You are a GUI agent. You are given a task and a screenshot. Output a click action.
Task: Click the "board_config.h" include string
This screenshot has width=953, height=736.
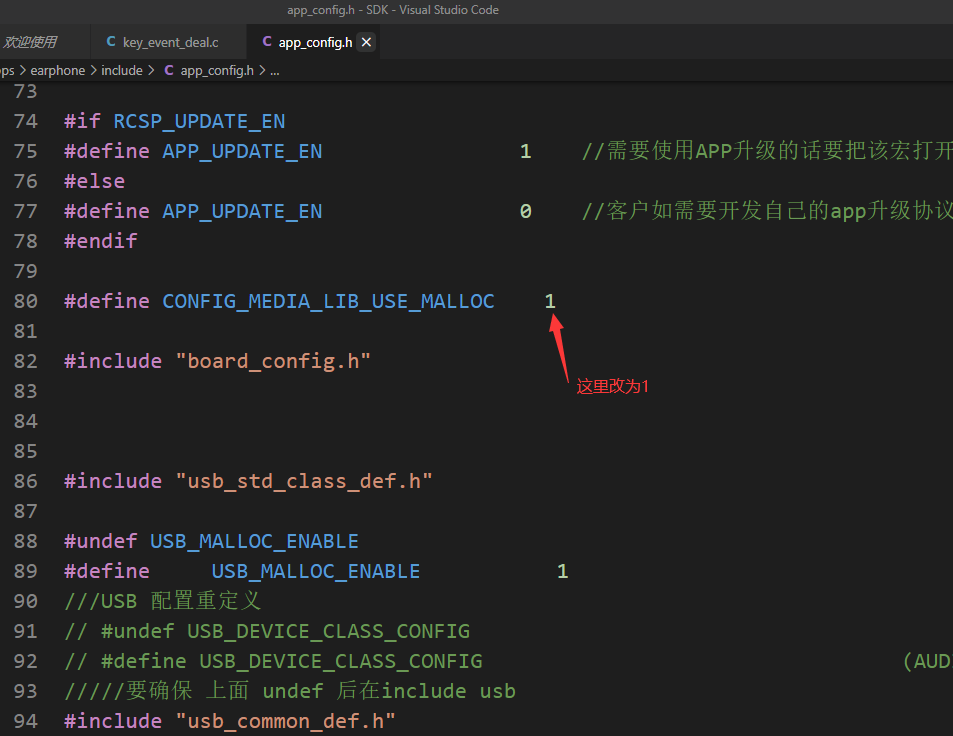click(x=273, y=362)
